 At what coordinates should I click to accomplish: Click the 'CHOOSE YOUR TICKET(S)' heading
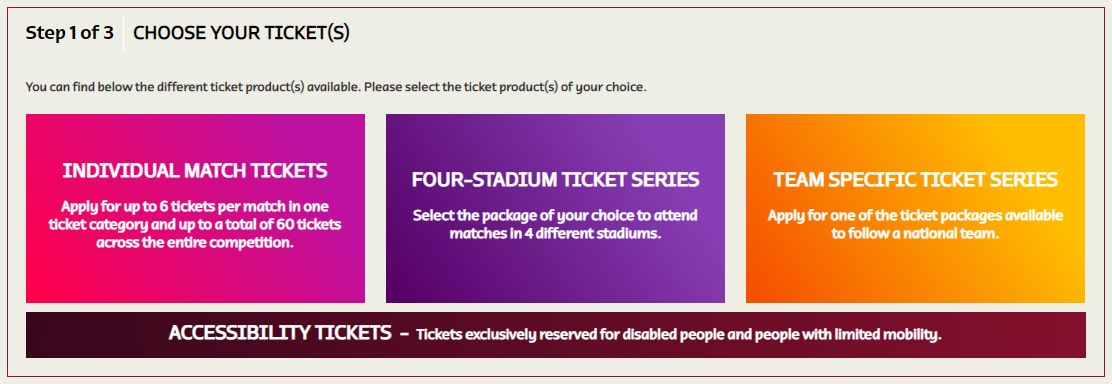click(241, 33)
